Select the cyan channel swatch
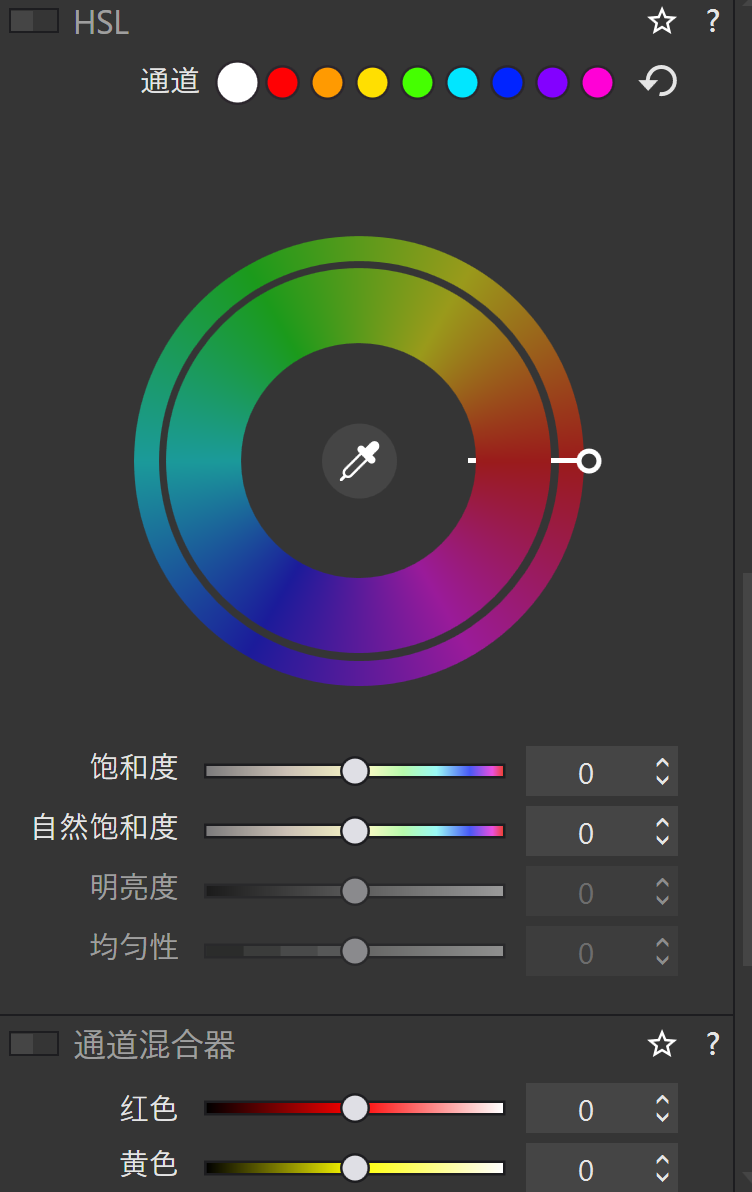Viewport: 752px width, 1192px height. point(462,82)
